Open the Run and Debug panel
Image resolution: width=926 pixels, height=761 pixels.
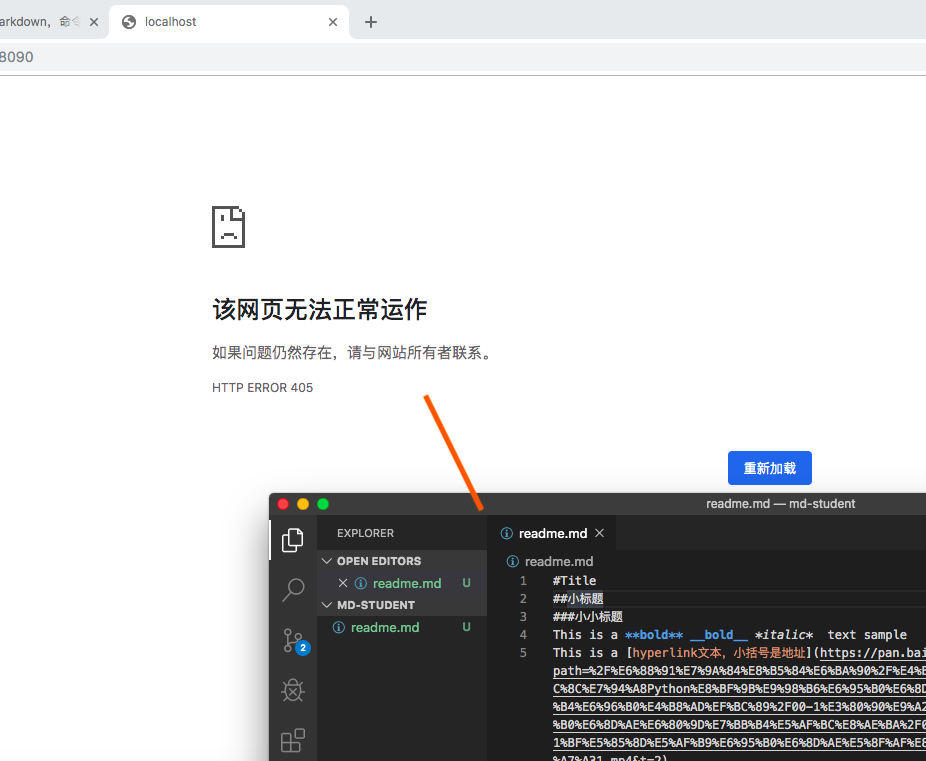click(292, 690)
